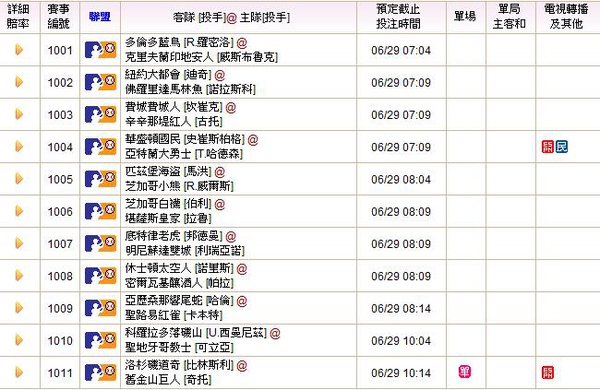The height and width of the screenshot is (390, 600).
Task: Click deadline time 06/29 10:04
Action: tap(401, 341)
